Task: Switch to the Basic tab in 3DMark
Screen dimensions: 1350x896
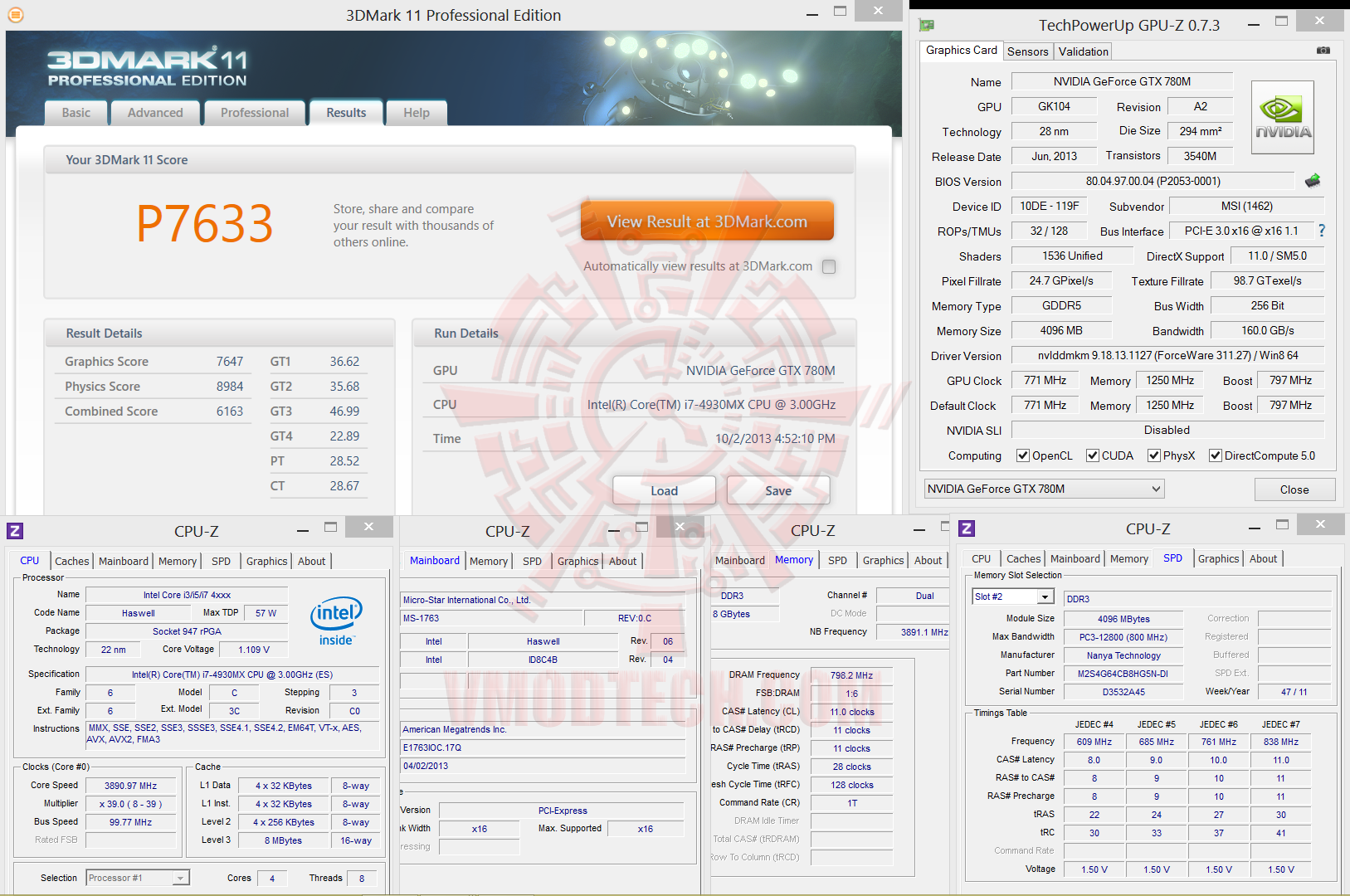Action: (x=76, y=113)
